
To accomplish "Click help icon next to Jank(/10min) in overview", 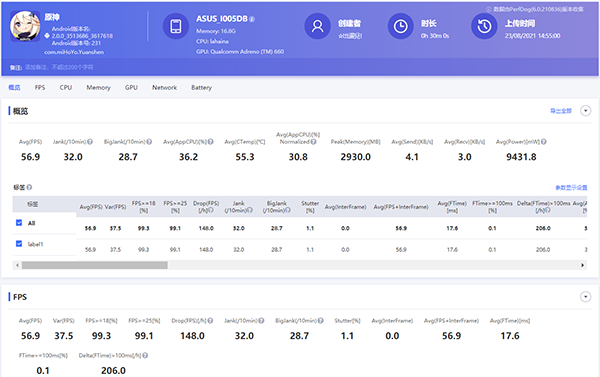I will pos(90,142).
